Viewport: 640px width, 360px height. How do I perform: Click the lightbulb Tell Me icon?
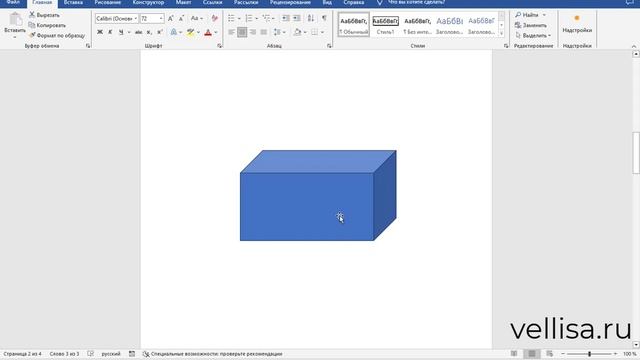pos(379,2)
